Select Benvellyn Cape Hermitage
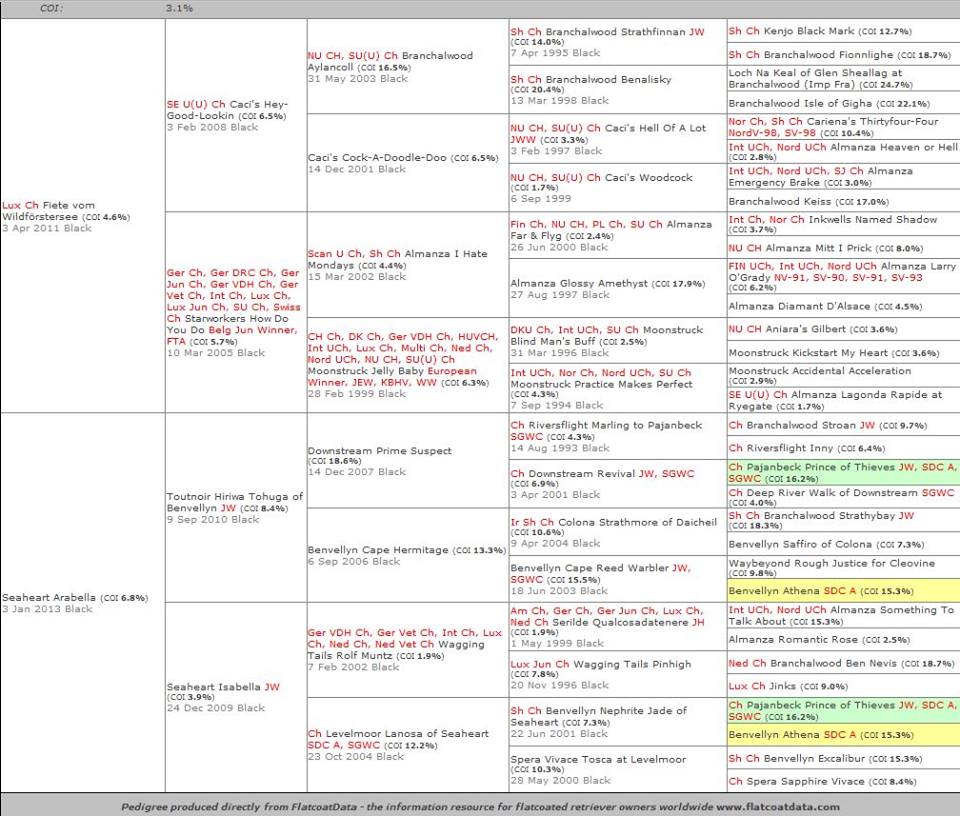The image size is (960, 816). [378, 550]
